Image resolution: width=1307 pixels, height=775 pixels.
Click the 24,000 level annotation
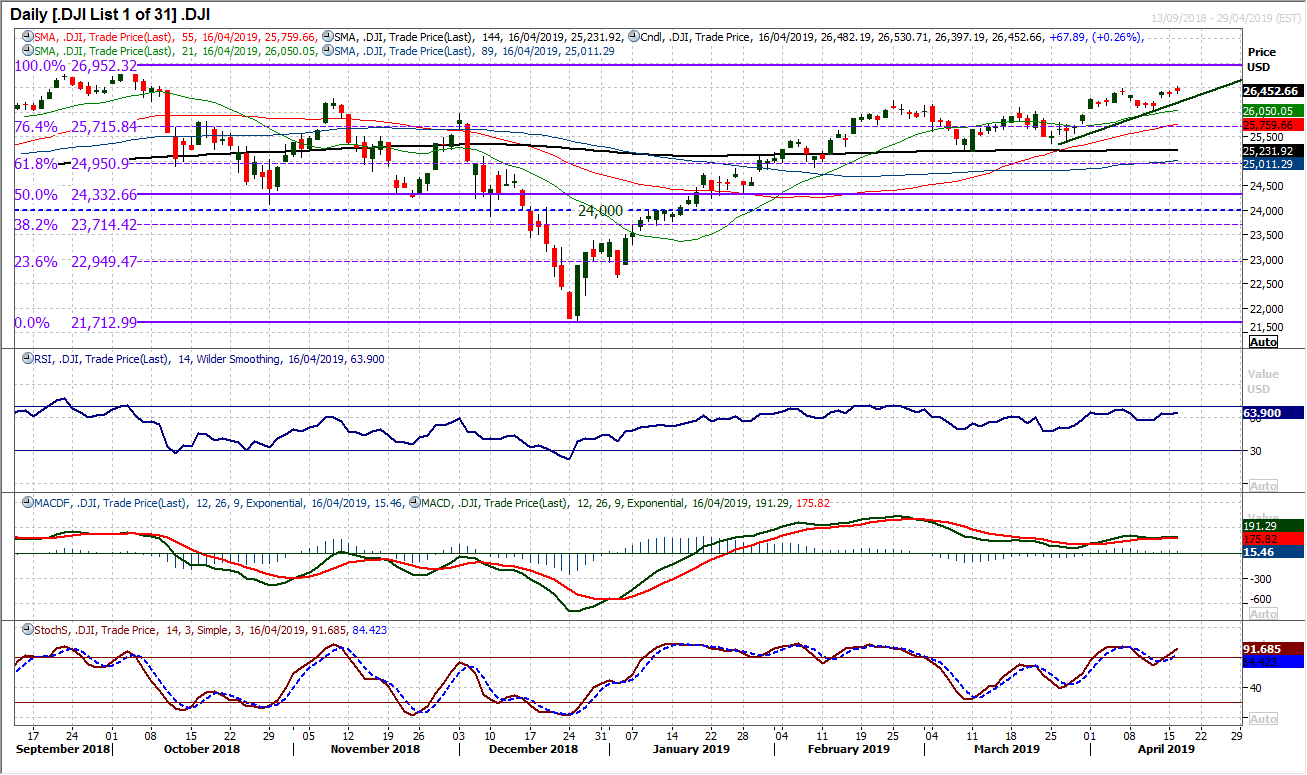pyautogui.click(x=602, y=211)
